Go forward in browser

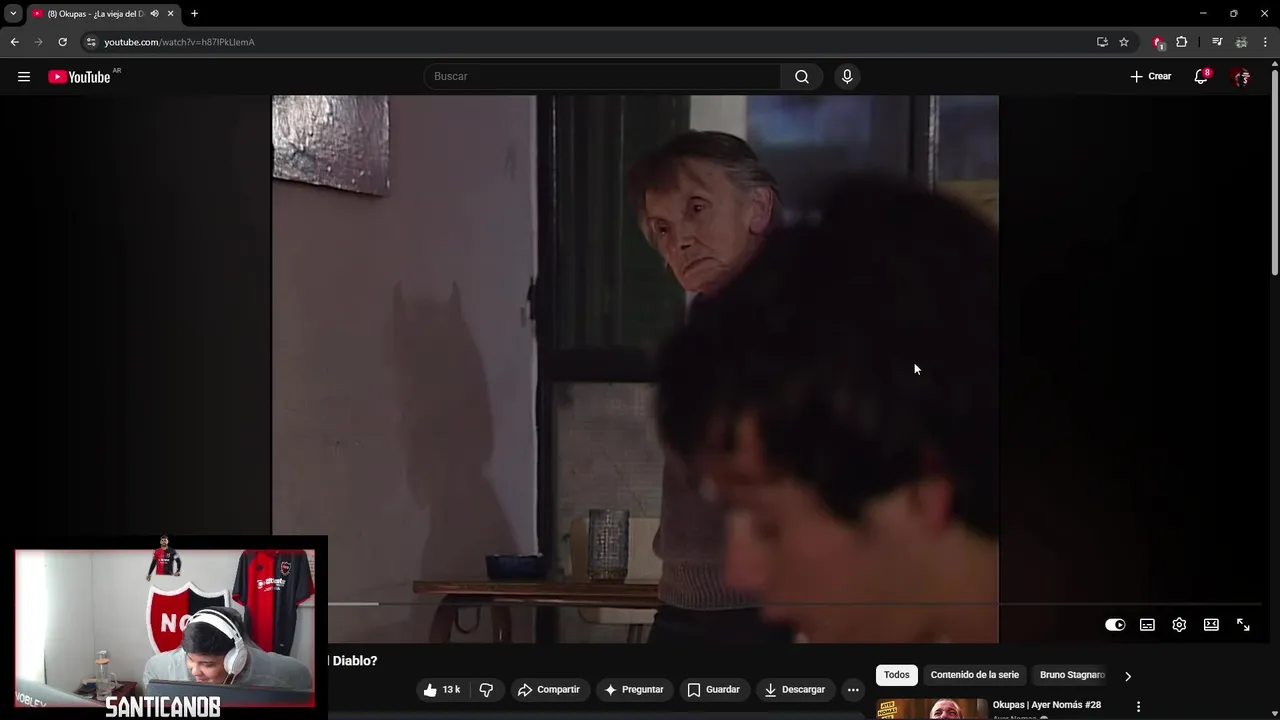click(39, 42)
